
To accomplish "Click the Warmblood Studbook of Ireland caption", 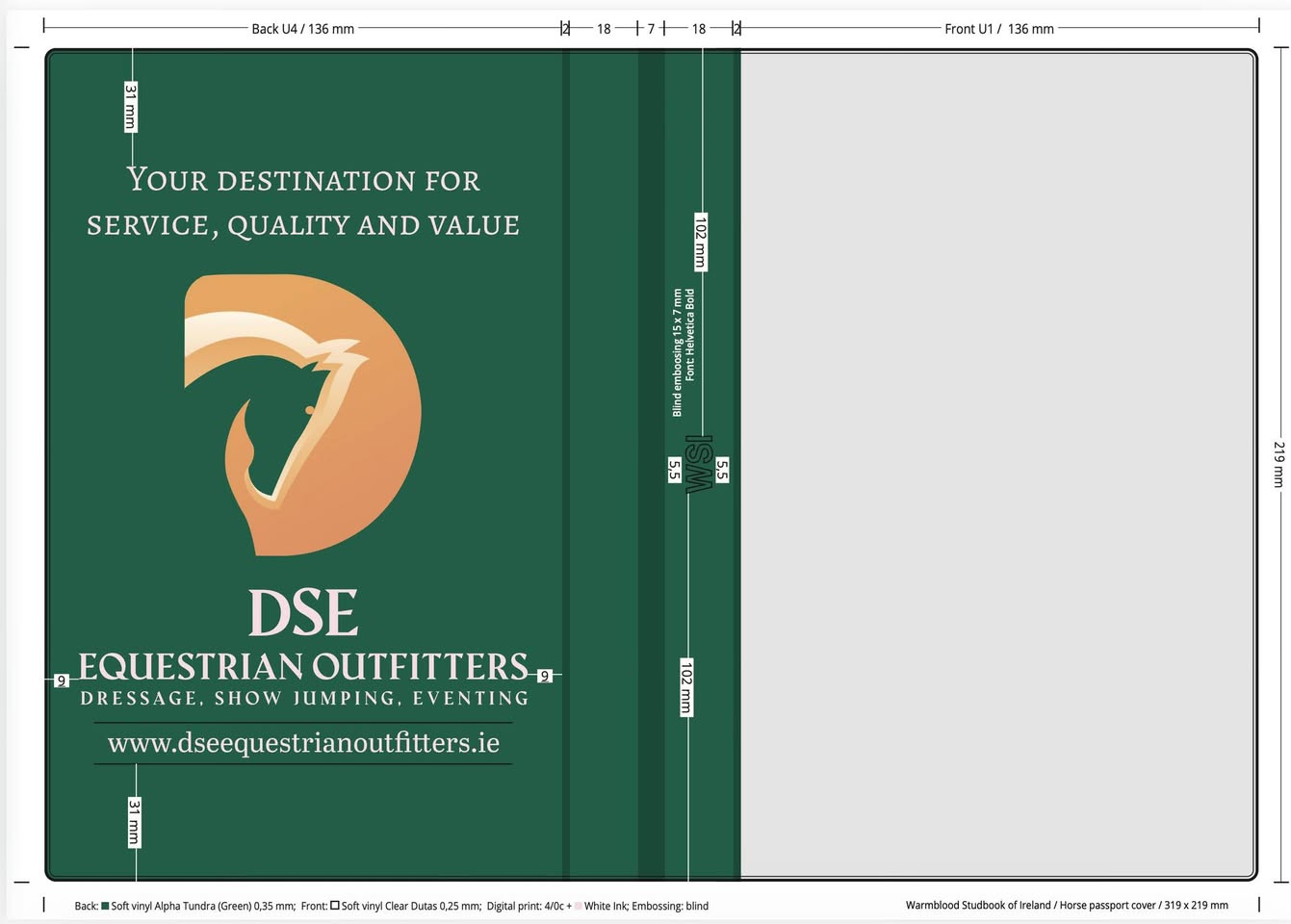I will [1066, 906].
